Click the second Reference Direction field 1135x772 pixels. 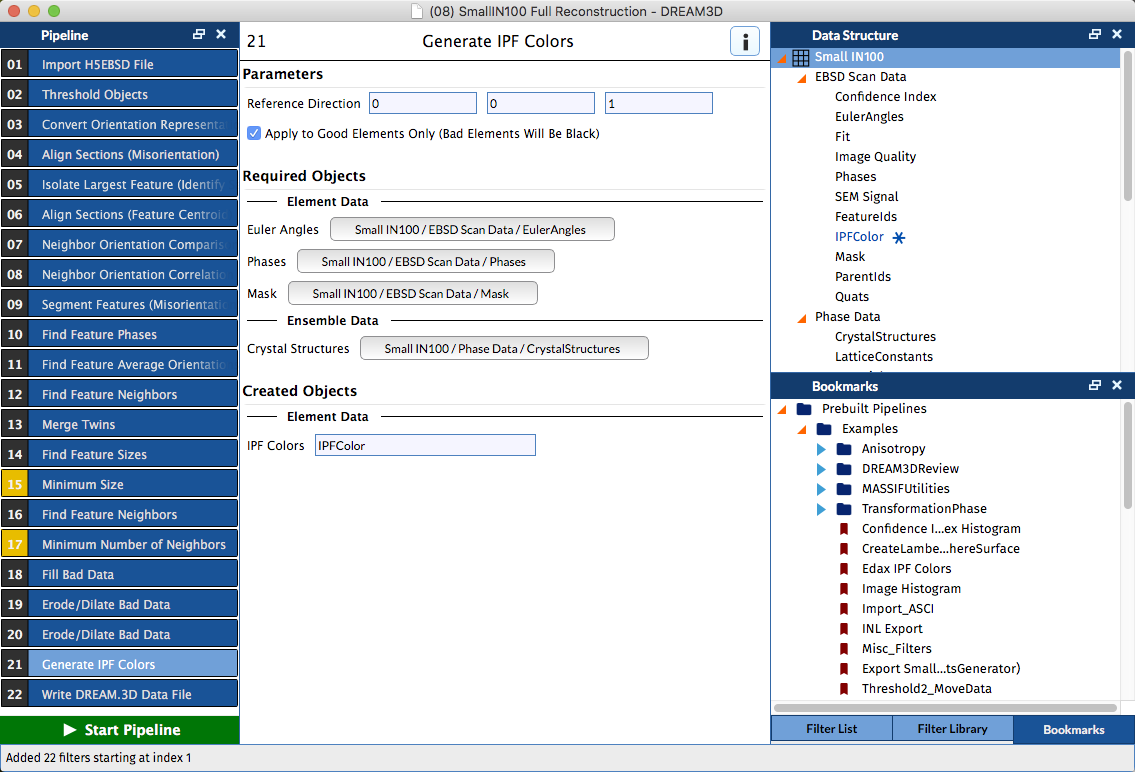tap(541, 103)
